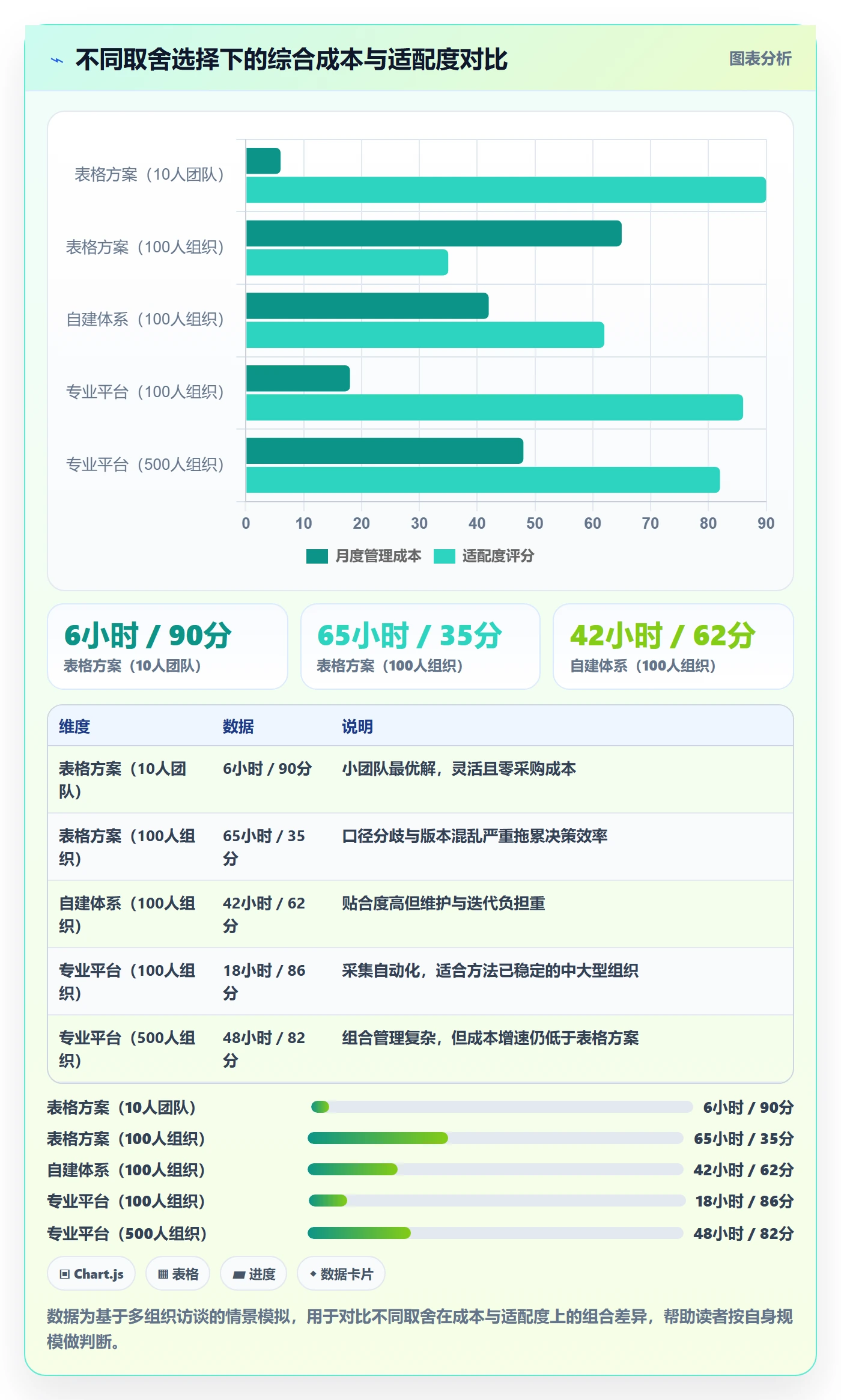Select the Chart.js tag chip
The height and width of the screenshot is (1400, 841).
(91, 1274)
